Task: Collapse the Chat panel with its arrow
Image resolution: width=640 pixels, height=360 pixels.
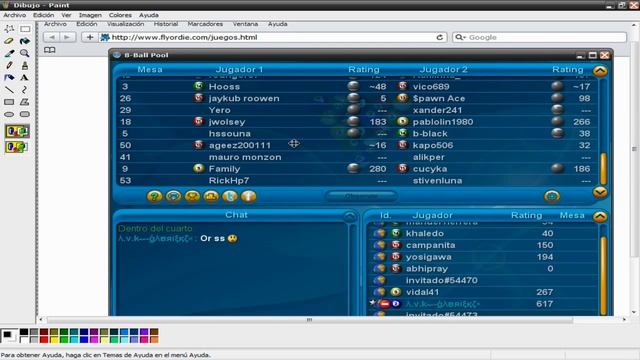Action: 349,216
